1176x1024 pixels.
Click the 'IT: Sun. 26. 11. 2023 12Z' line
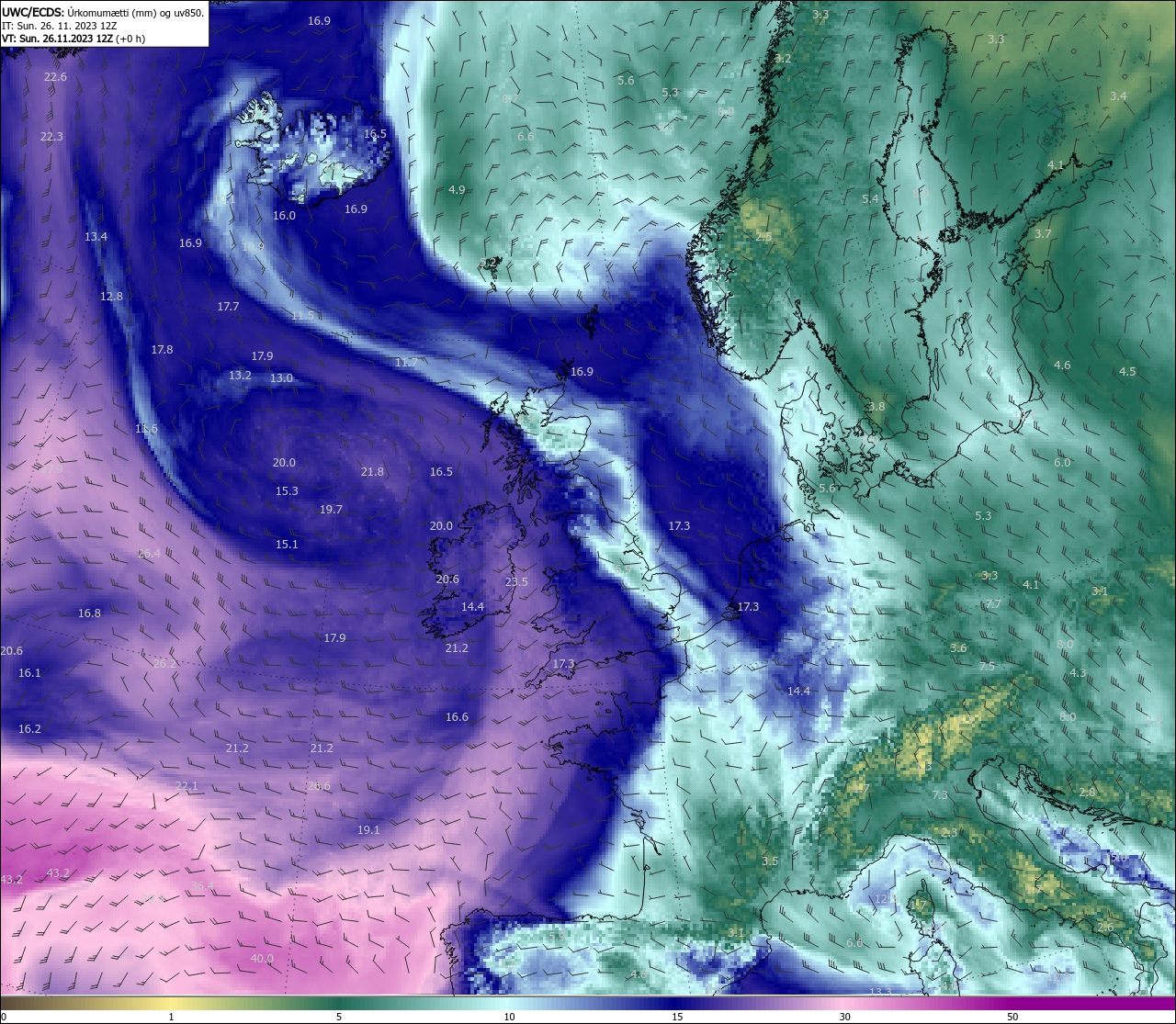point(60,26)
